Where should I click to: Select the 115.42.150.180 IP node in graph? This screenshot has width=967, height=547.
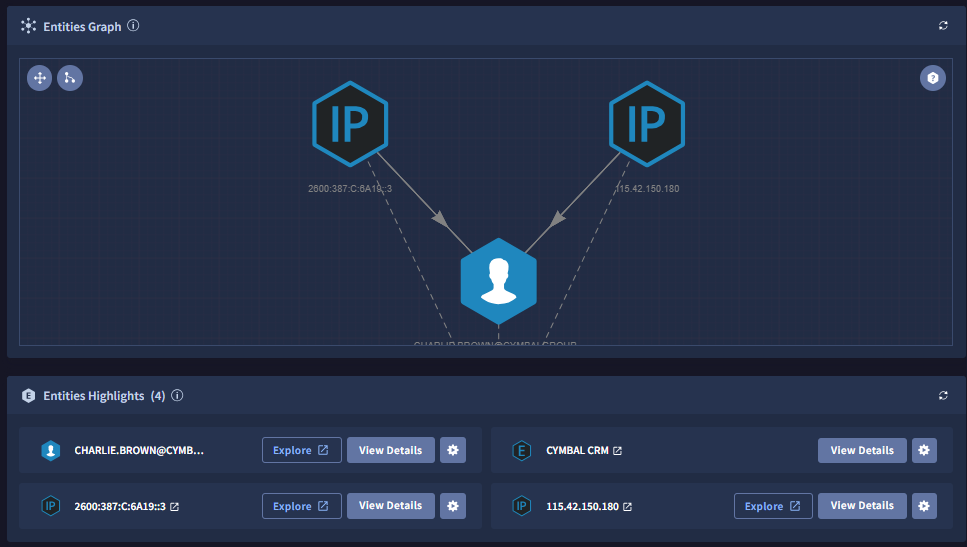click(x=647, y=123)
